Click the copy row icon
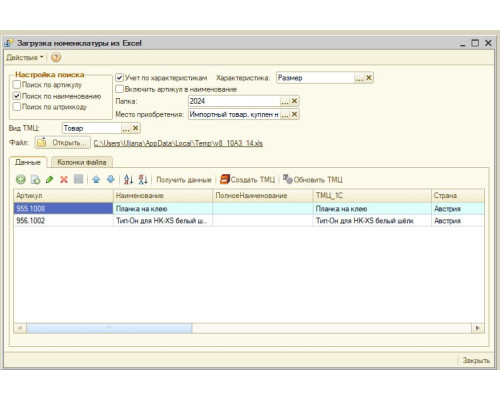This screenshot has width=500, height=400. 35,180
